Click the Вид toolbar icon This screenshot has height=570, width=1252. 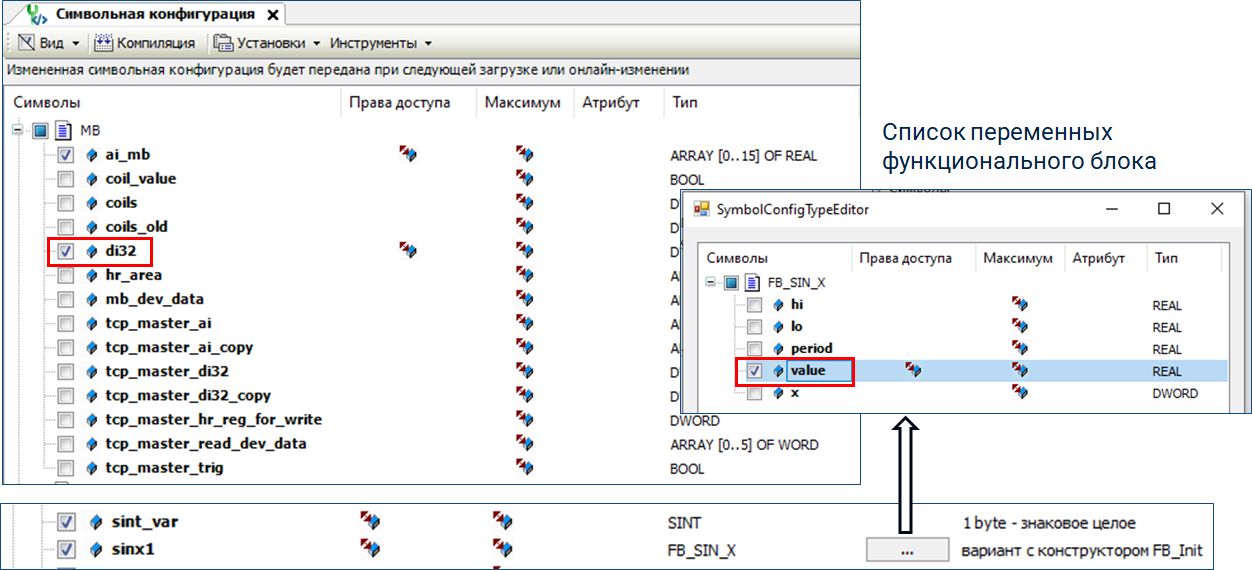pyautogui.click(x=27, y=43)
